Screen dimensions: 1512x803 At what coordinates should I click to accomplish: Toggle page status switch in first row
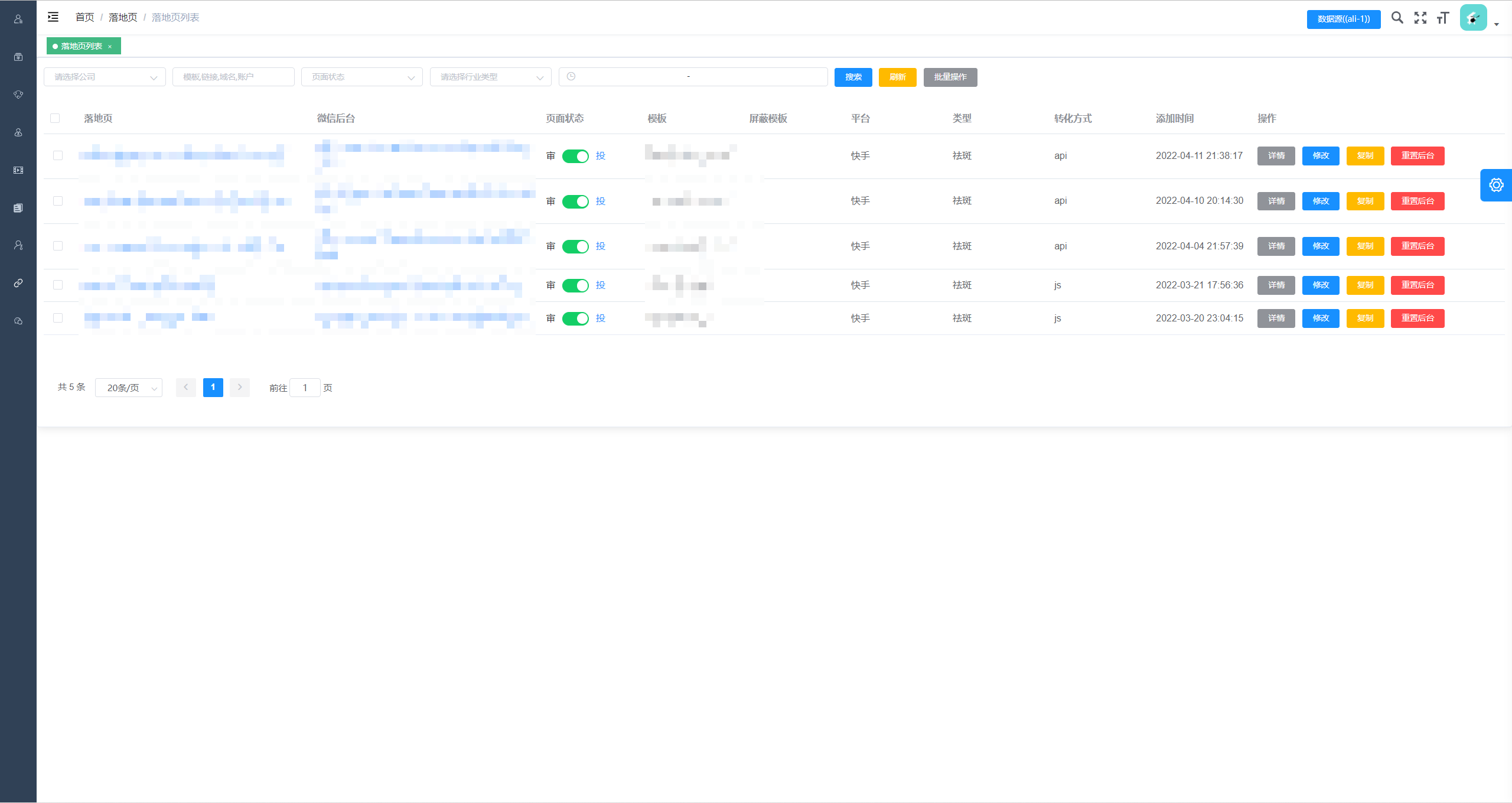click(x=575, y=156)
